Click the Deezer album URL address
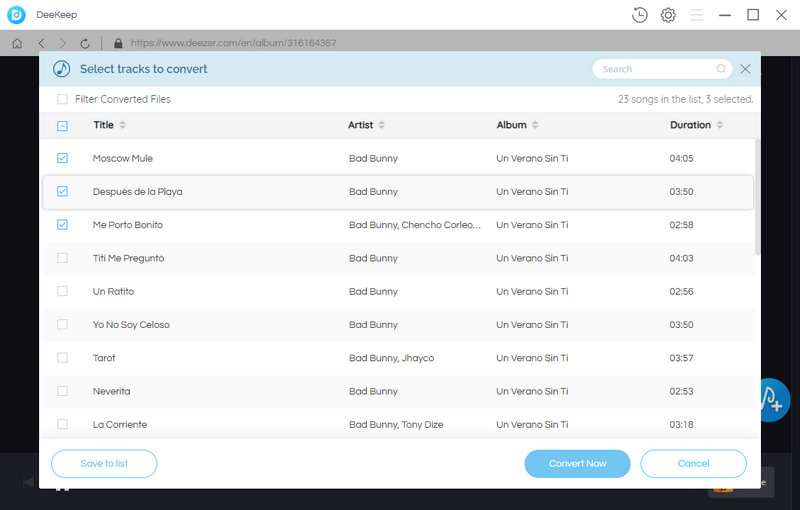800x510 pixels. coord(233,43)
